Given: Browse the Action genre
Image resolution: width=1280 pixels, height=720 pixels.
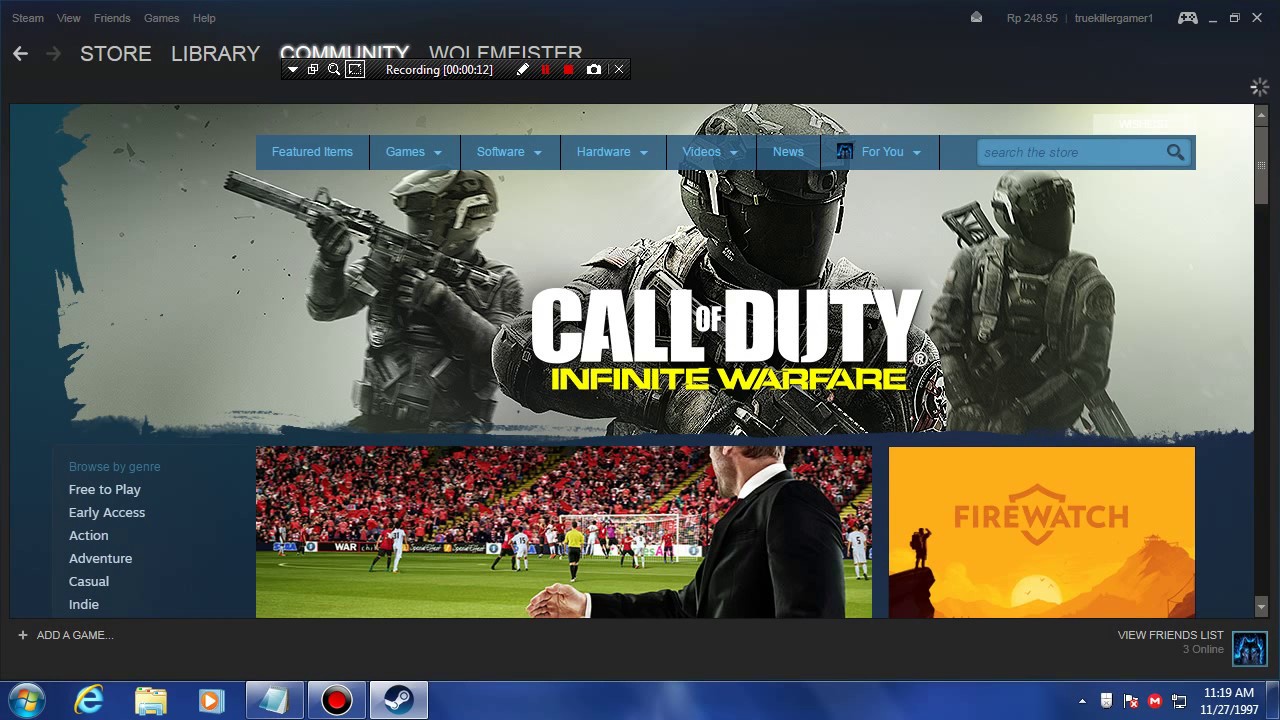Looking at the screenshot, I should click(89, 535).
